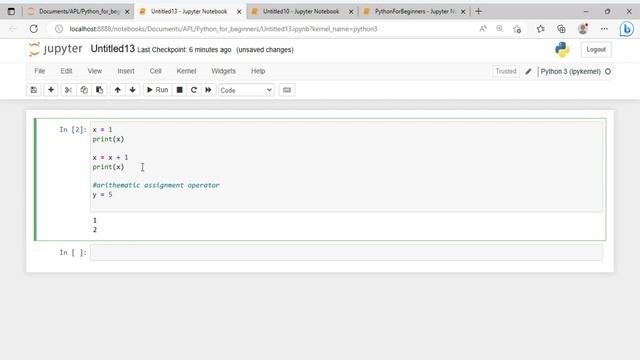Close the Untitled10 browser tab
The height and width of the screenshot is (360, 640).
click(x=351, y=12)
